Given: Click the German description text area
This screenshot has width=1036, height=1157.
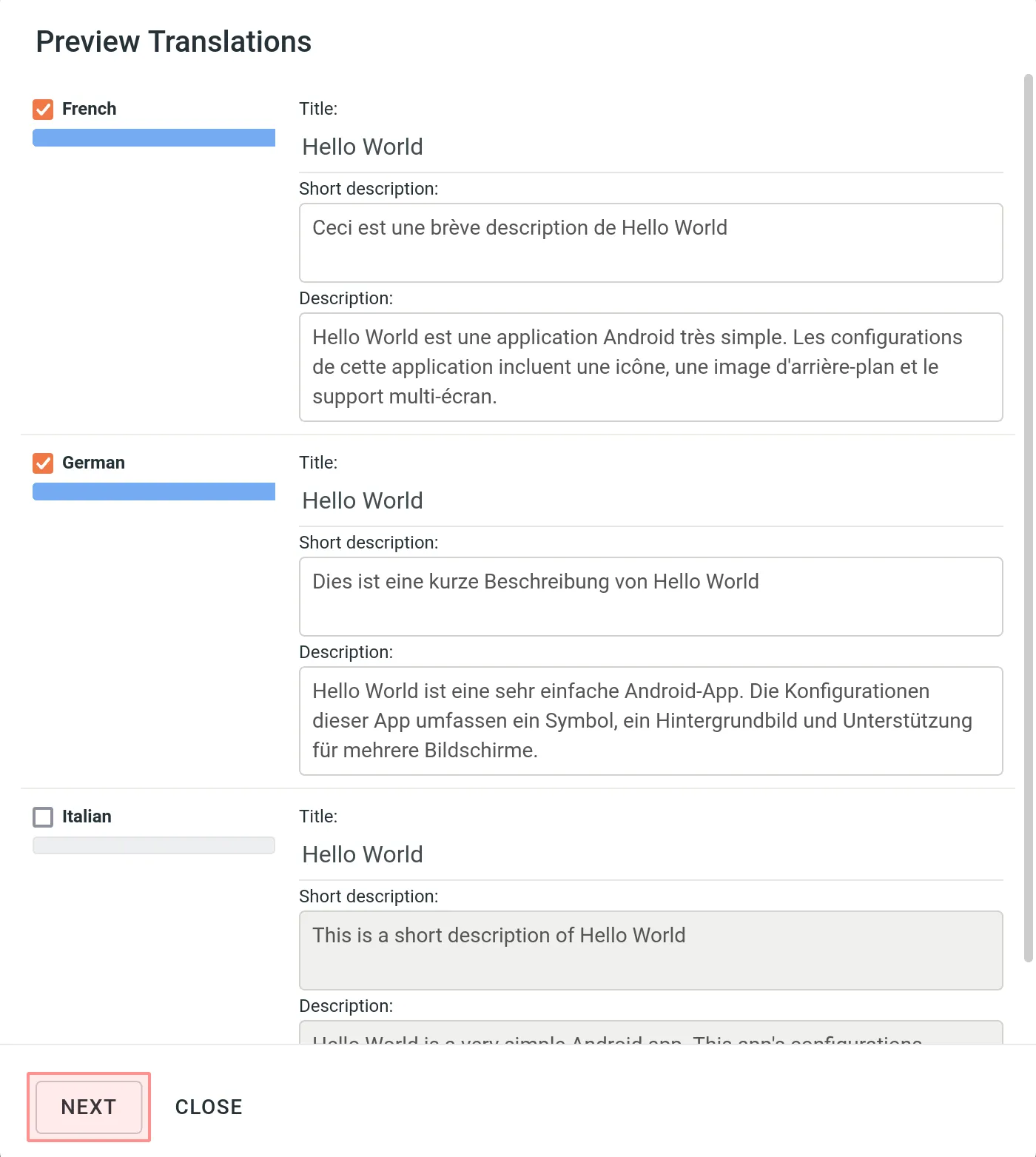Looking at the screenshot, I should click(x=650, y=721).
